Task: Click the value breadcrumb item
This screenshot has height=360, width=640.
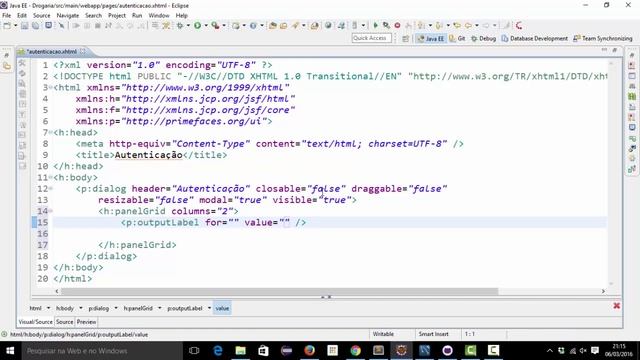Action: (x=222, y=308)
